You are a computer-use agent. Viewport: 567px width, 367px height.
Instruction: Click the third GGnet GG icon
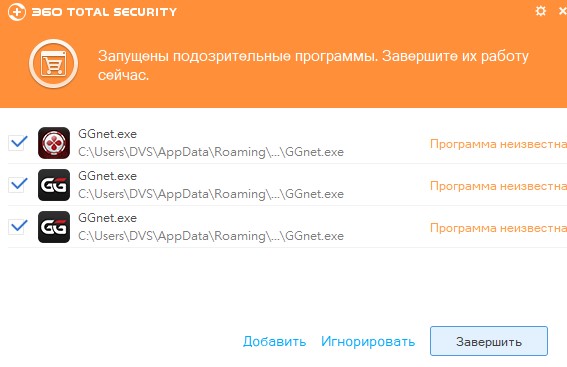coord(54,227)
